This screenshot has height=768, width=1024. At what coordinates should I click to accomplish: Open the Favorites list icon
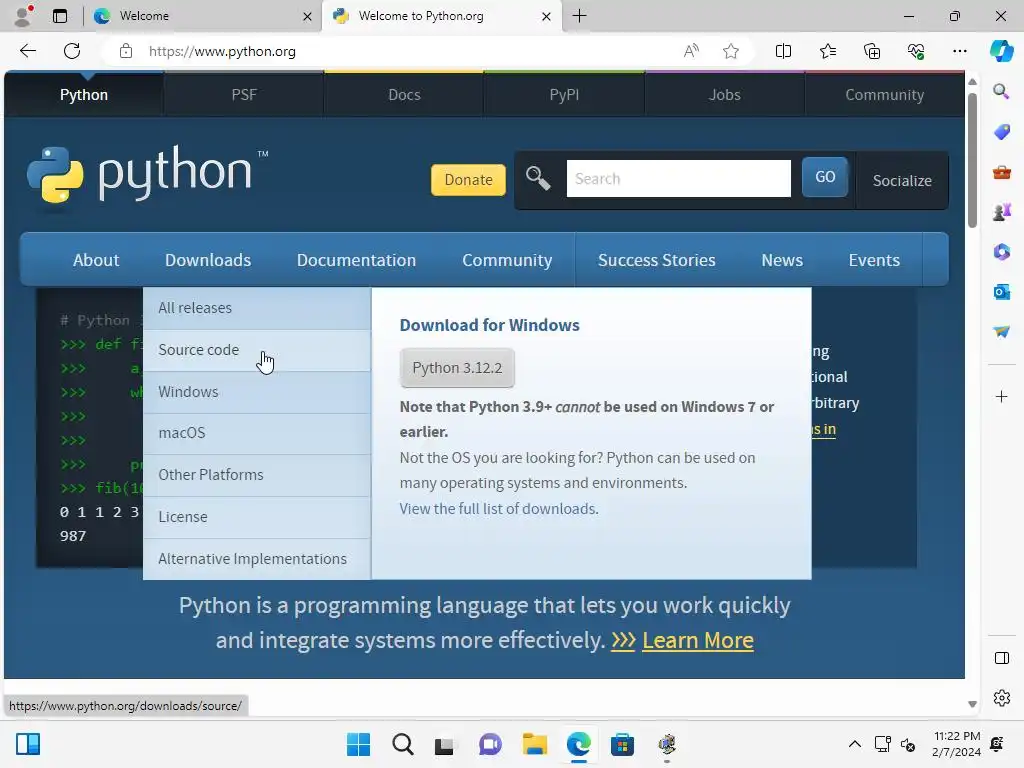pos(827,51)
